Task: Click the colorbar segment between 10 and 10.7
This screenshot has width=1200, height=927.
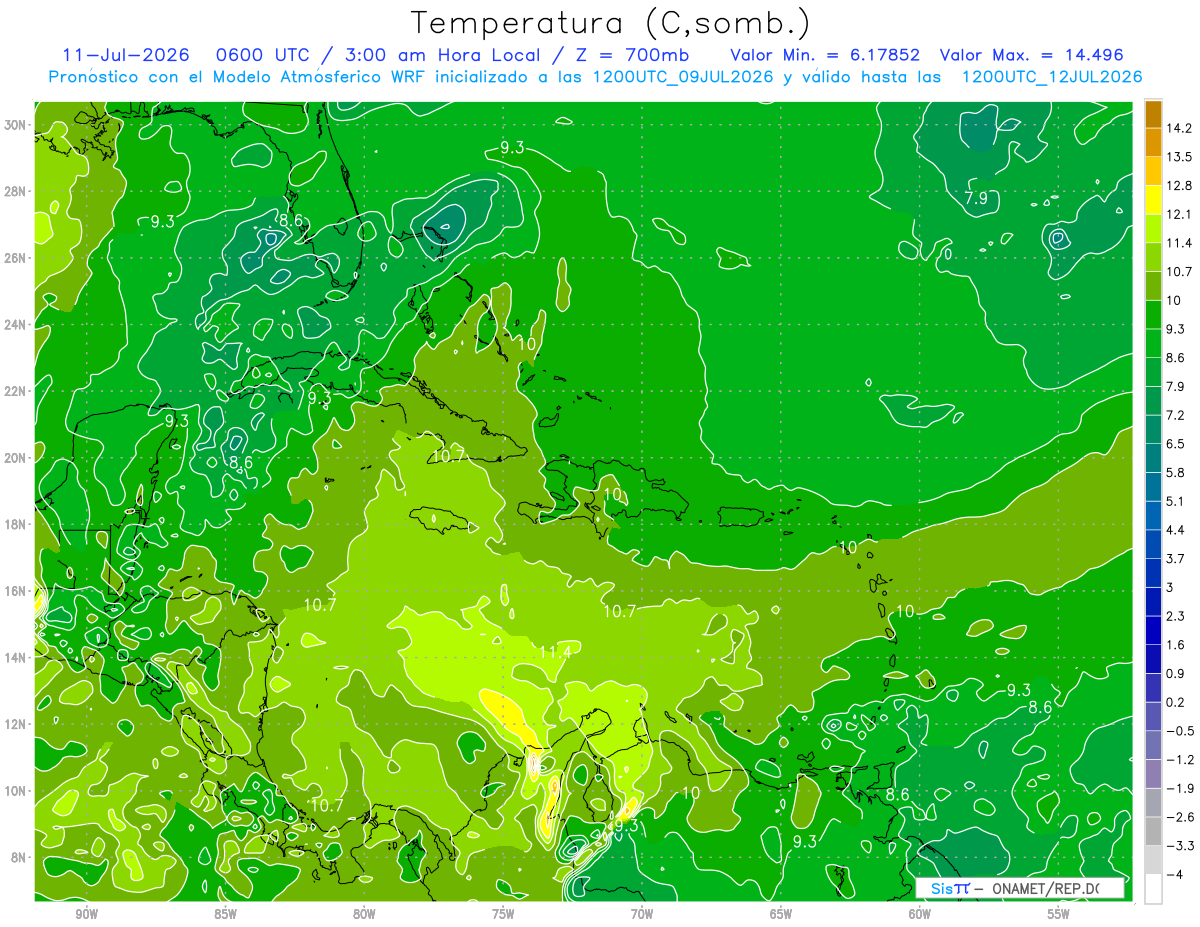Action: pos(1153,285)
